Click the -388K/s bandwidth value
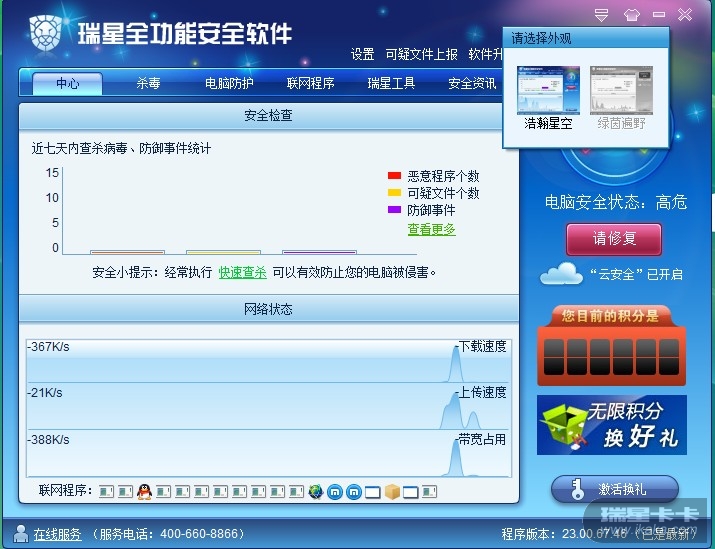This screenshot has width=715, height=549. [48, 440]
